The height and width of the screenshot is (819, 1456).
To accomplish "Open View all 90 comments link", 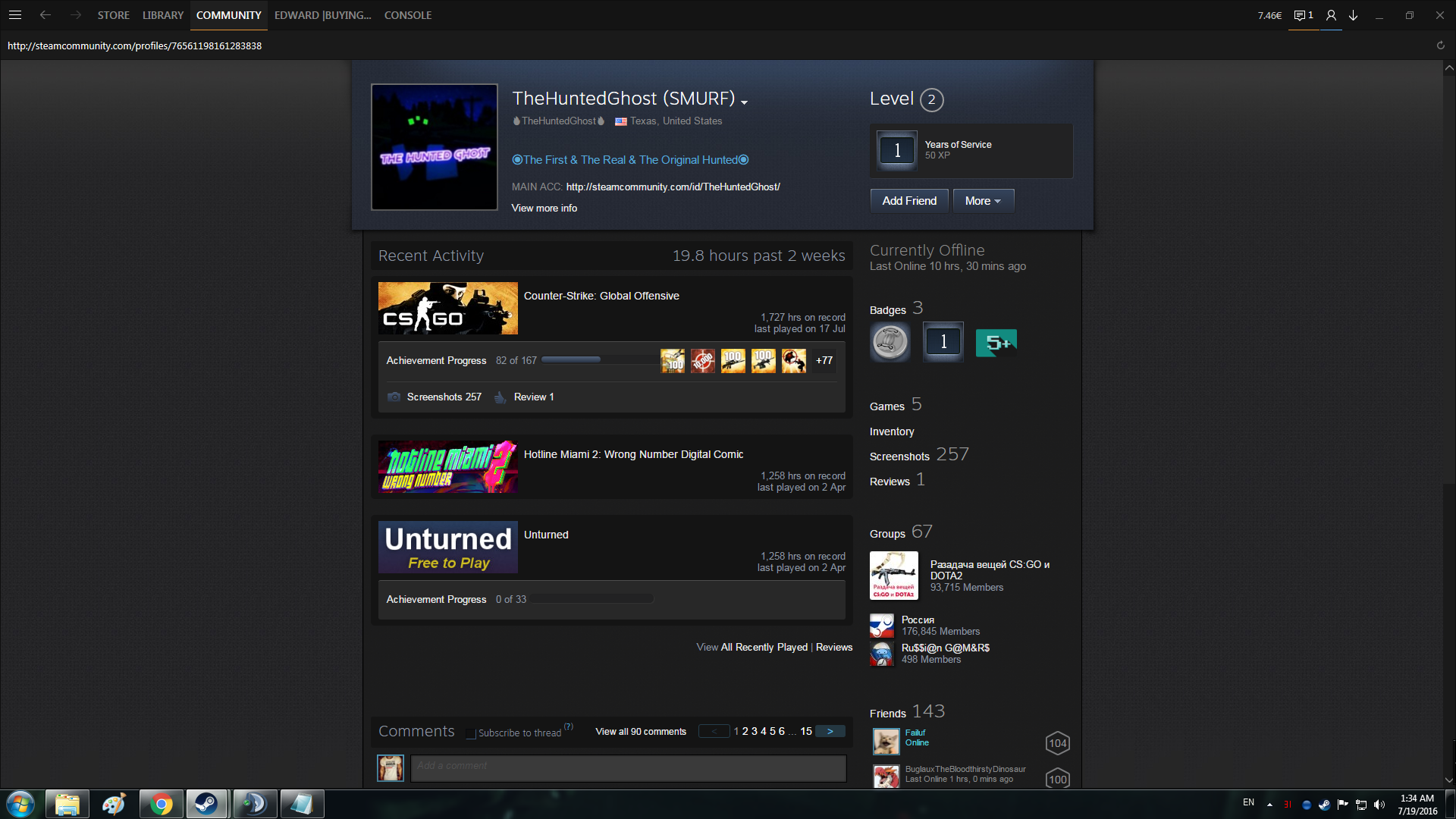I will 640,732.
